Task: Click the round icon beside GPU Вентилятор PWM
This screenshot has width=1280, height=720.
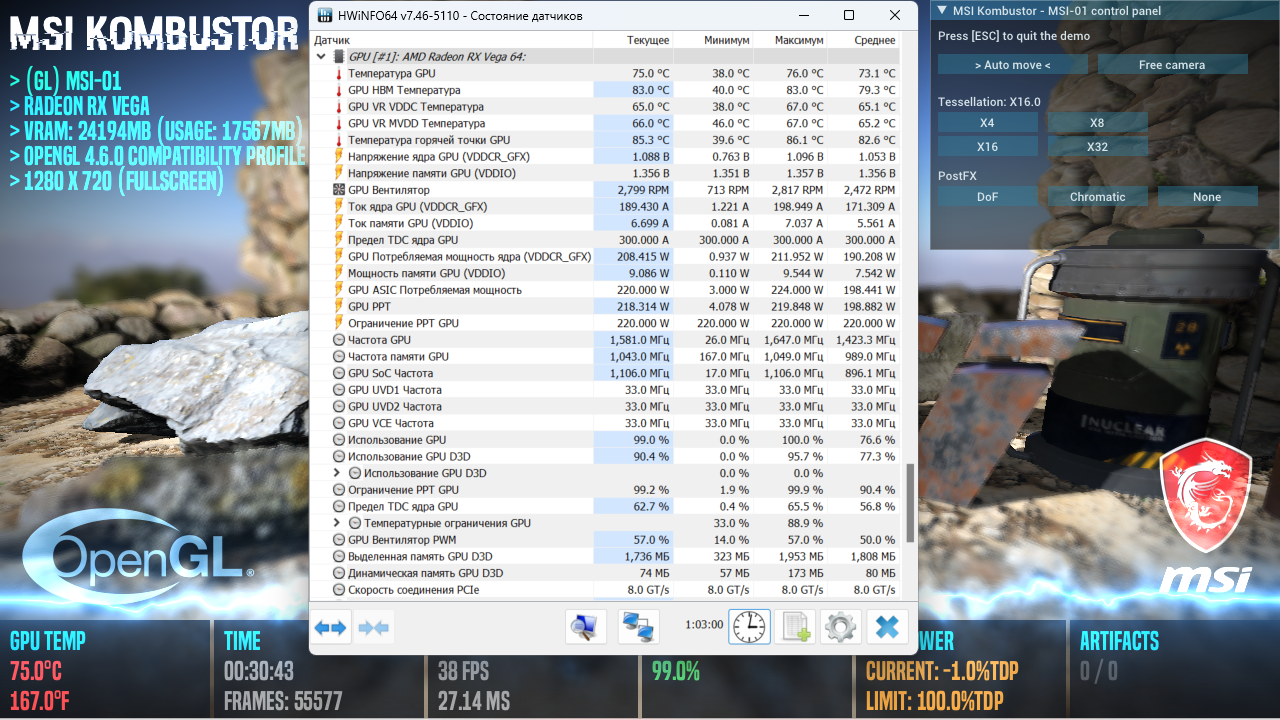Action: tap(338, 540)
